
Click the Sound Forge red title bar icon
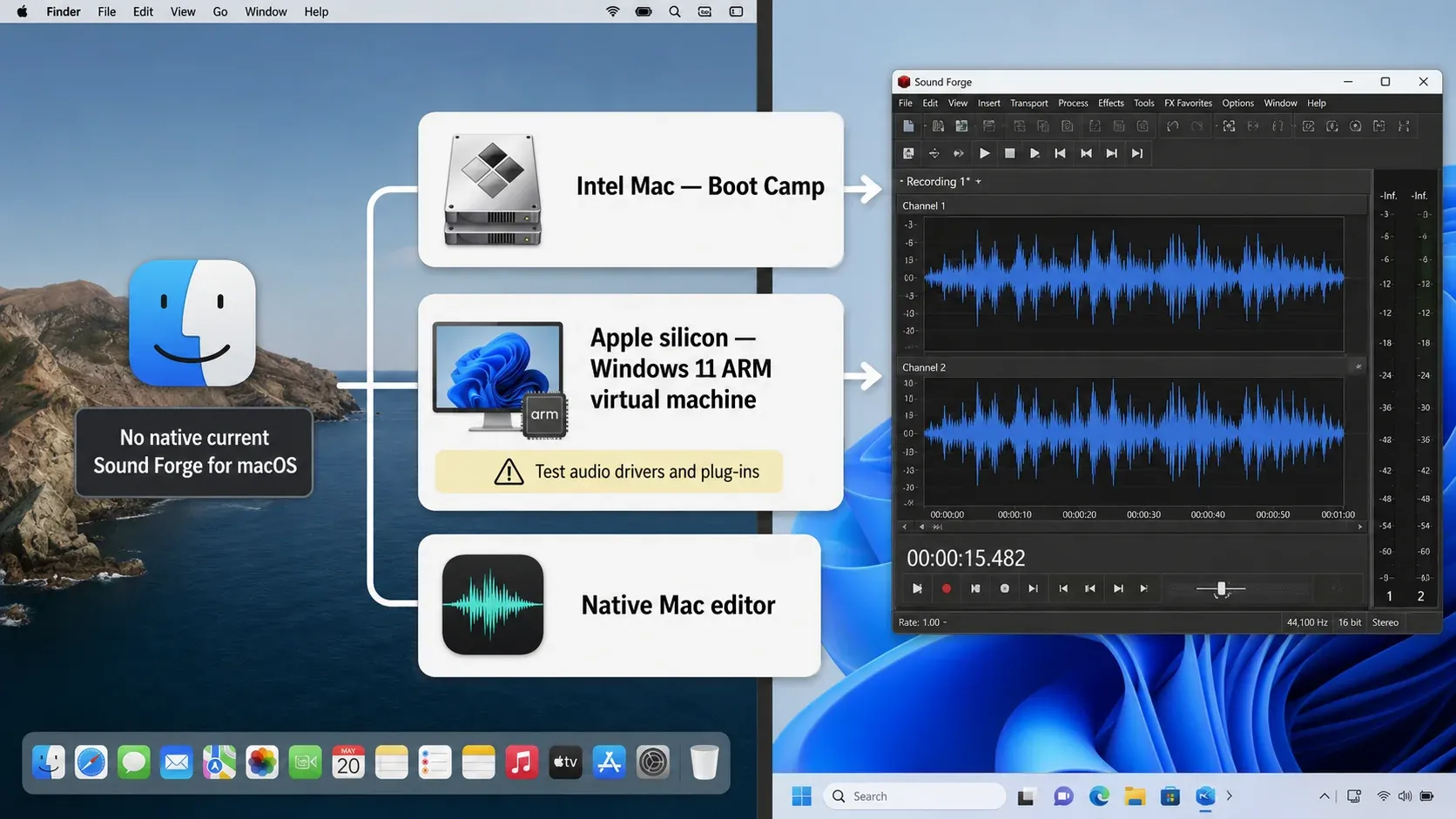pos(904,82)
